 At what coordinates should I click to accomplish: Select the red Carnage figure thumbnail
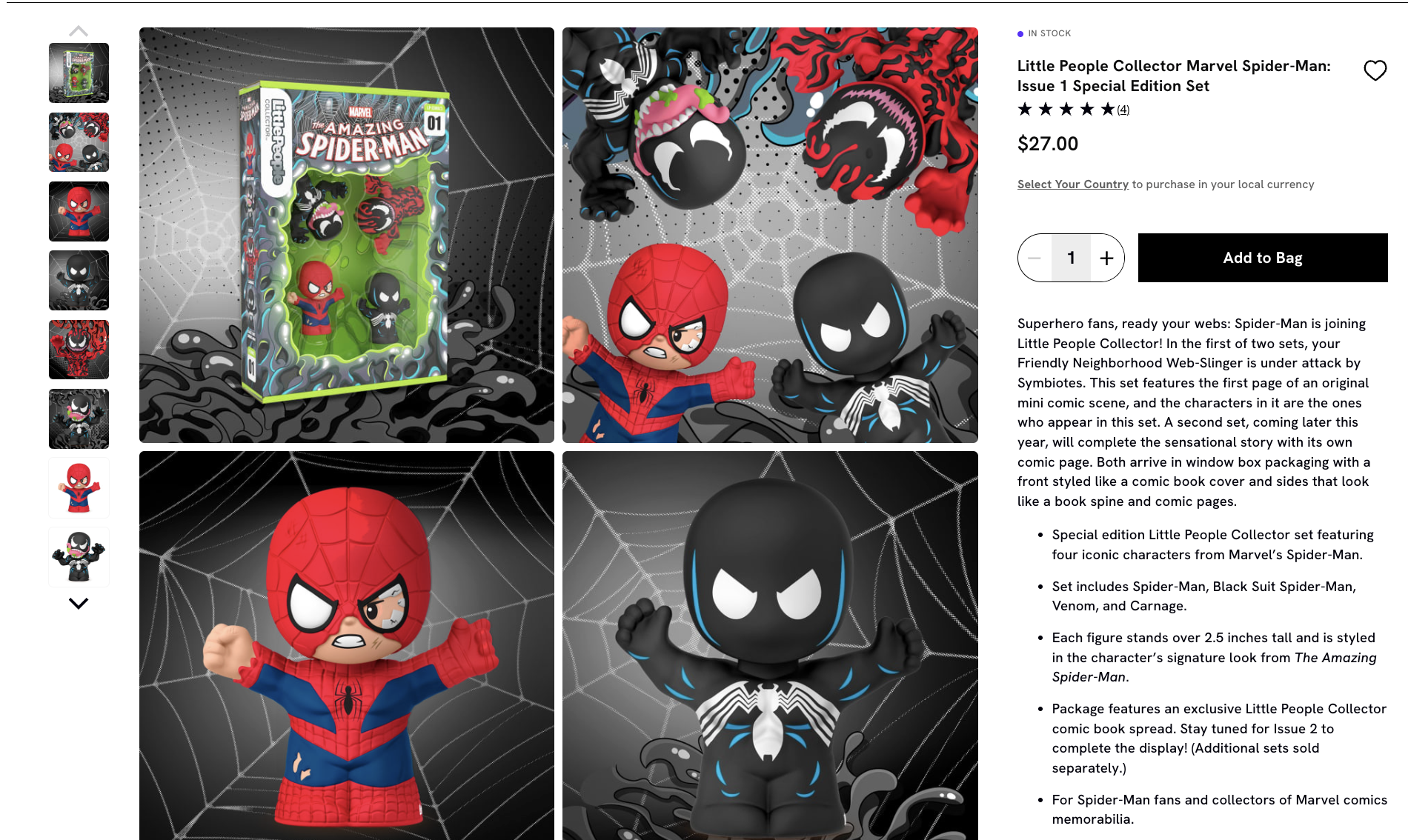(79, 350)
